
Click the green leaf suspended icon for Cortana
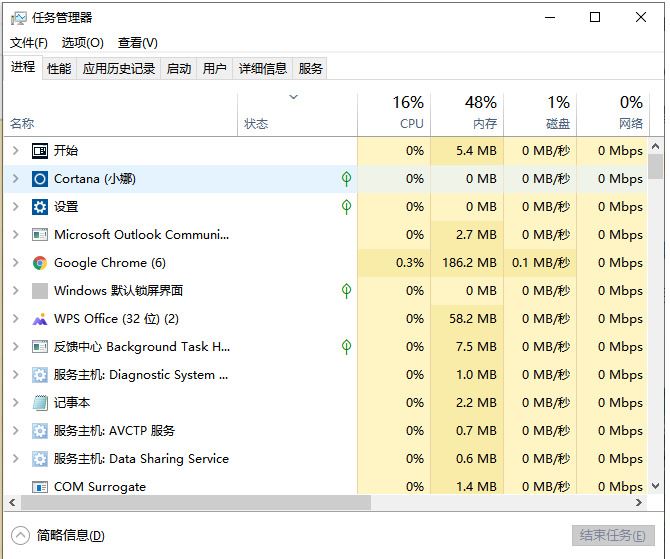point(346,179)
